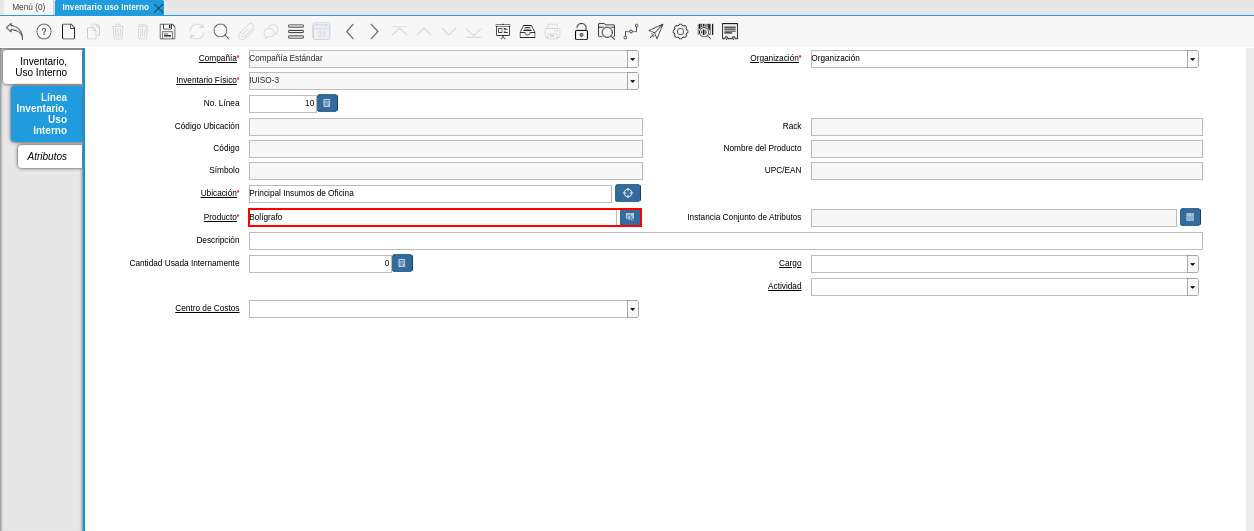Viewport: 1254px width, 531px height.
Task: Open the find record magnifier icon
Action: pyautogui.click(x=221, y=31)
